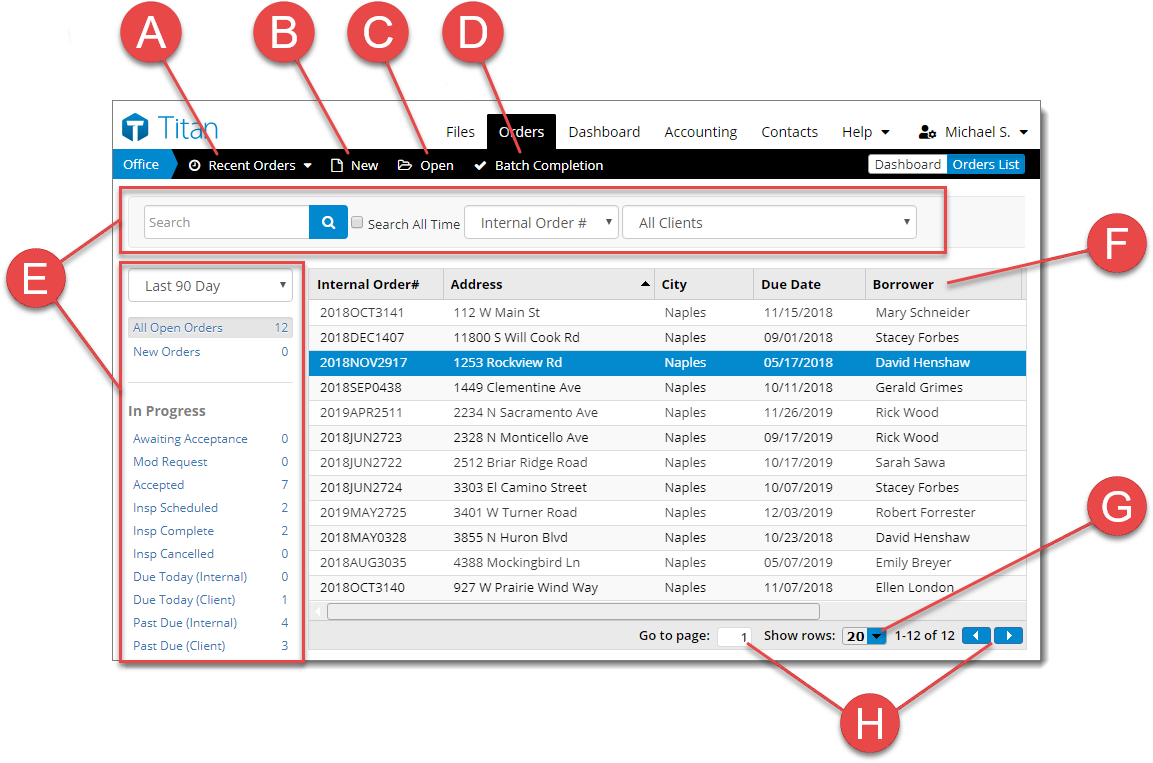Viewport: 1153px width, 763px height.
Task: Click address 1449 Clementine Ave
Action: [517, 387]
